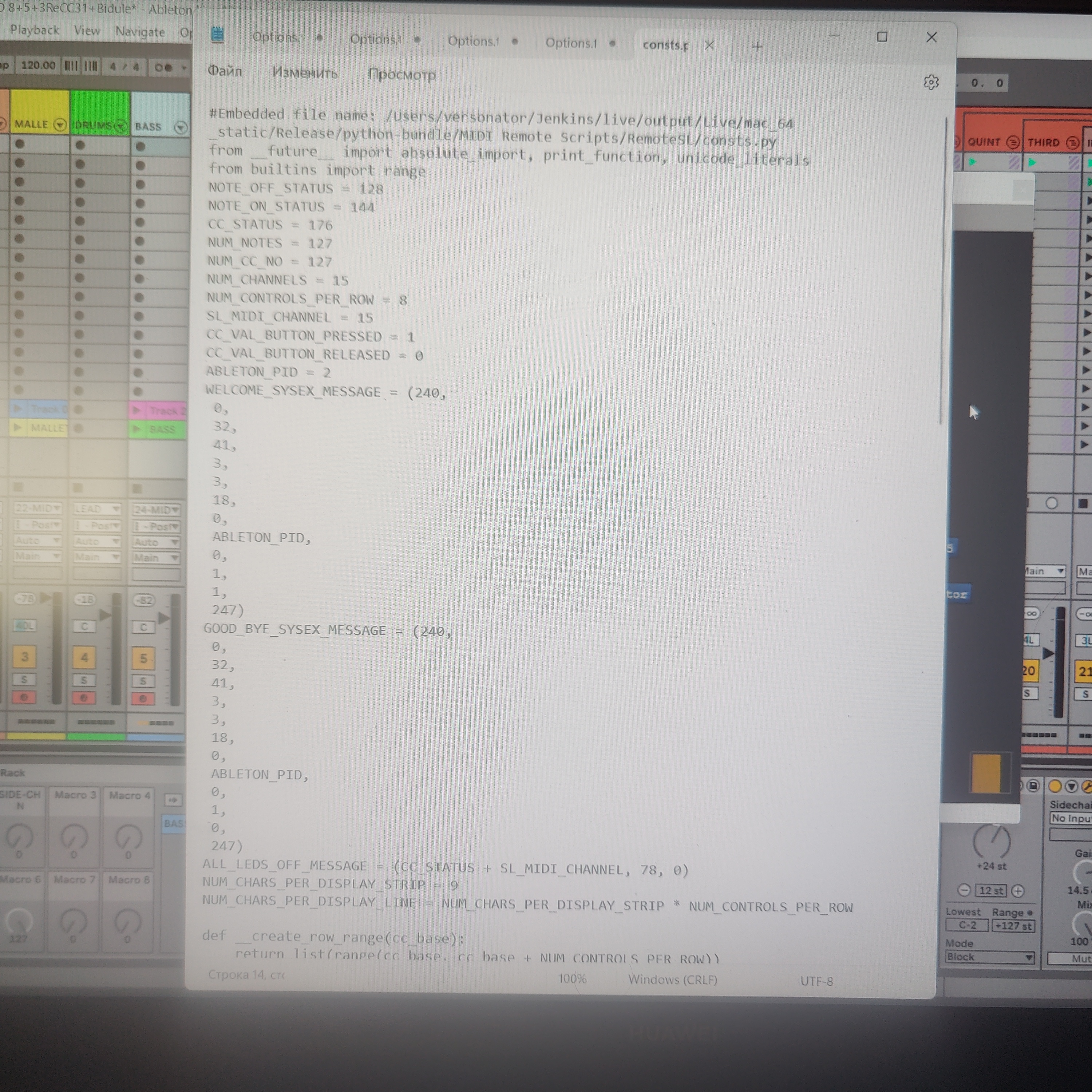Click the device save preset icon
The width and height of the screenshot is (1092, 1092).
(1033, 786)
